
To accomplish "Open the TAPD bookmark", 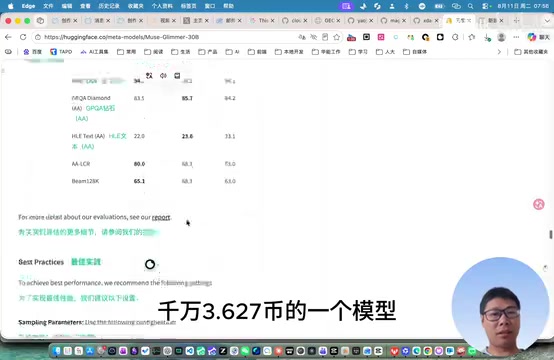I will point(61,52).
